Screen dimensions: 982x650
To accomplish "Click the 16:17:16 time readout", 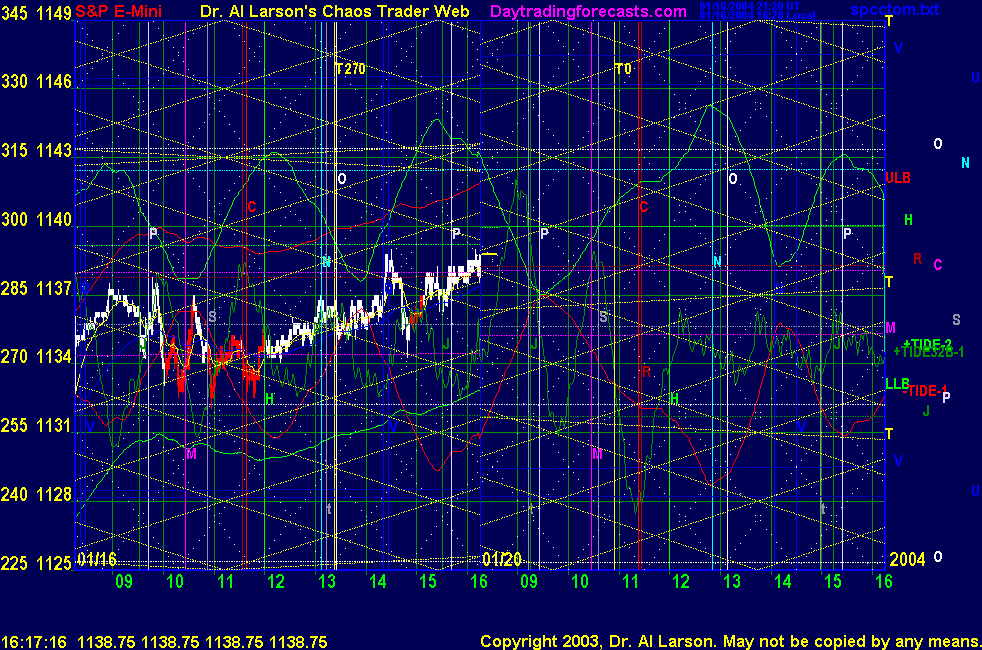I will coord(34,642).
